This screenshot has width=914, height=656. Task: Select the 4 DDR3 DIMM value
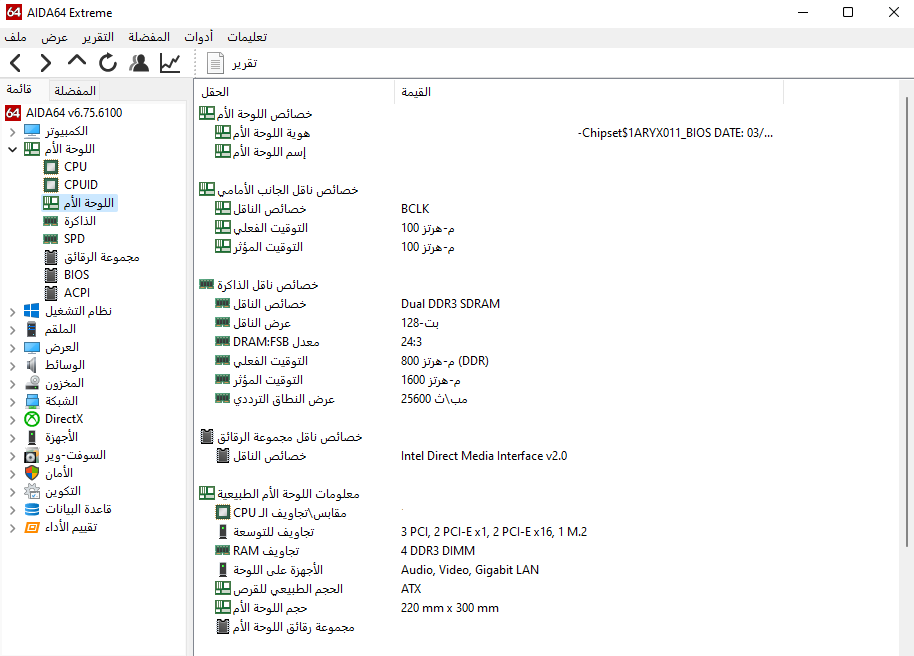(438, 551)
